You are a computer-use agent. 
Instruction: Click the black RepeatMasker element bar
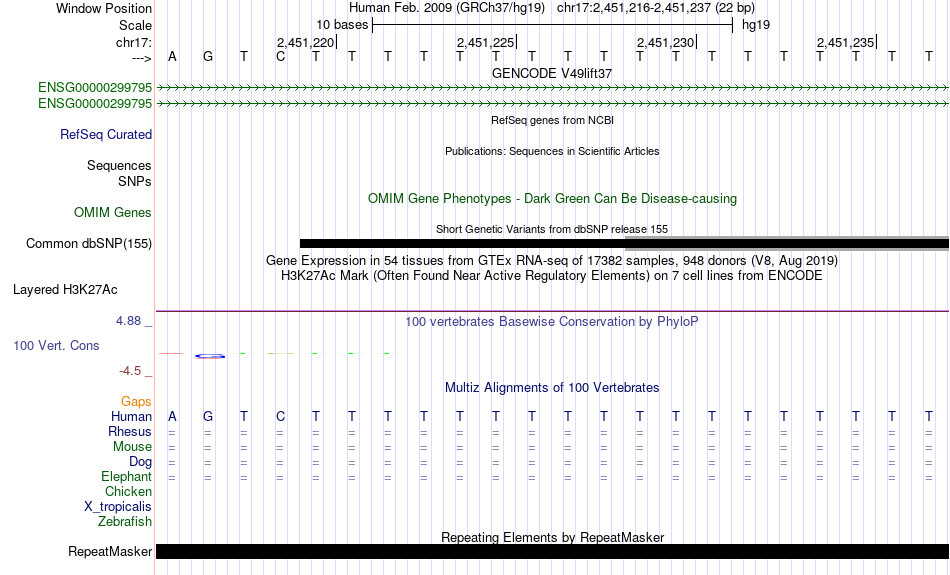click(553, 551)
